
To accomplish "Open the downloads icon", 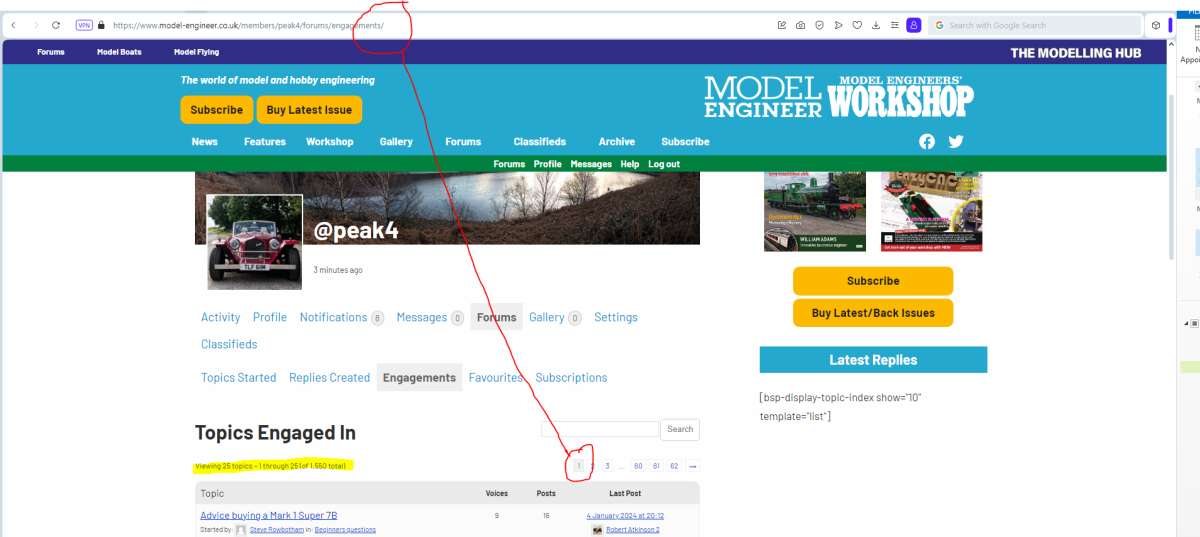I will pyautogui.click(x=876, y=25).
